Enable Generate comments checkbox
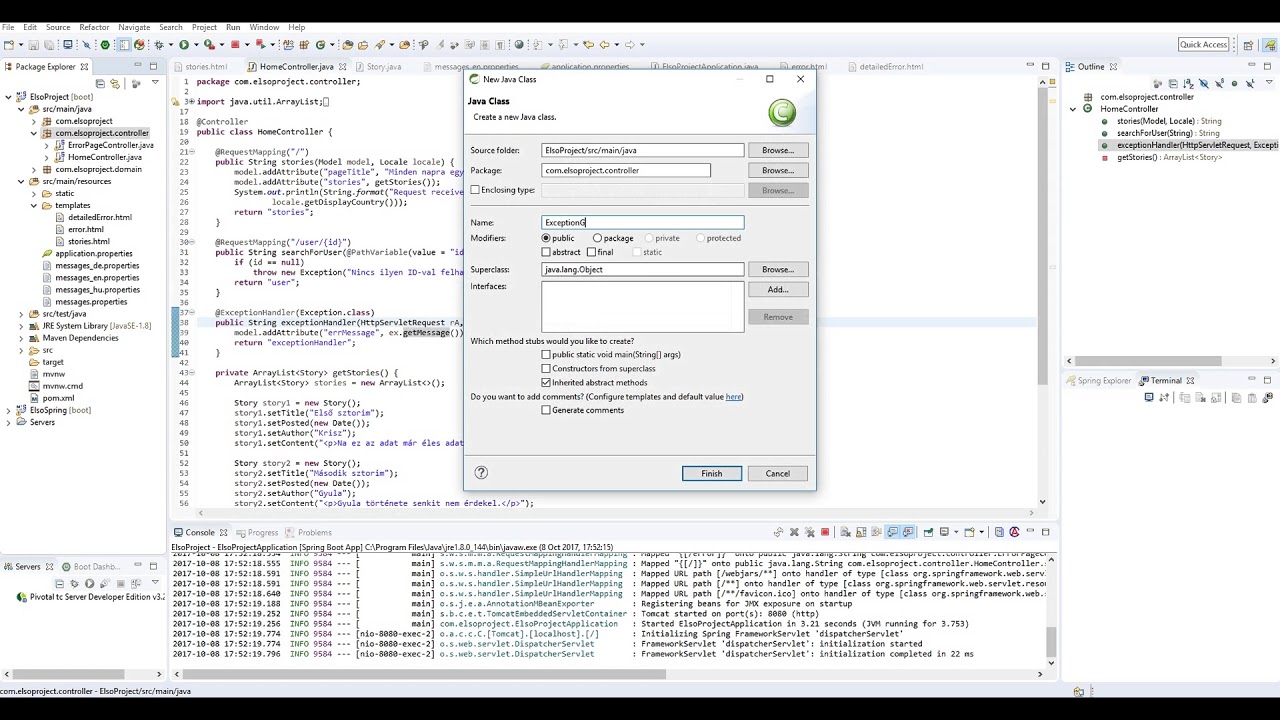Screen dimensions: 1280x720 (x=546, y=411)
